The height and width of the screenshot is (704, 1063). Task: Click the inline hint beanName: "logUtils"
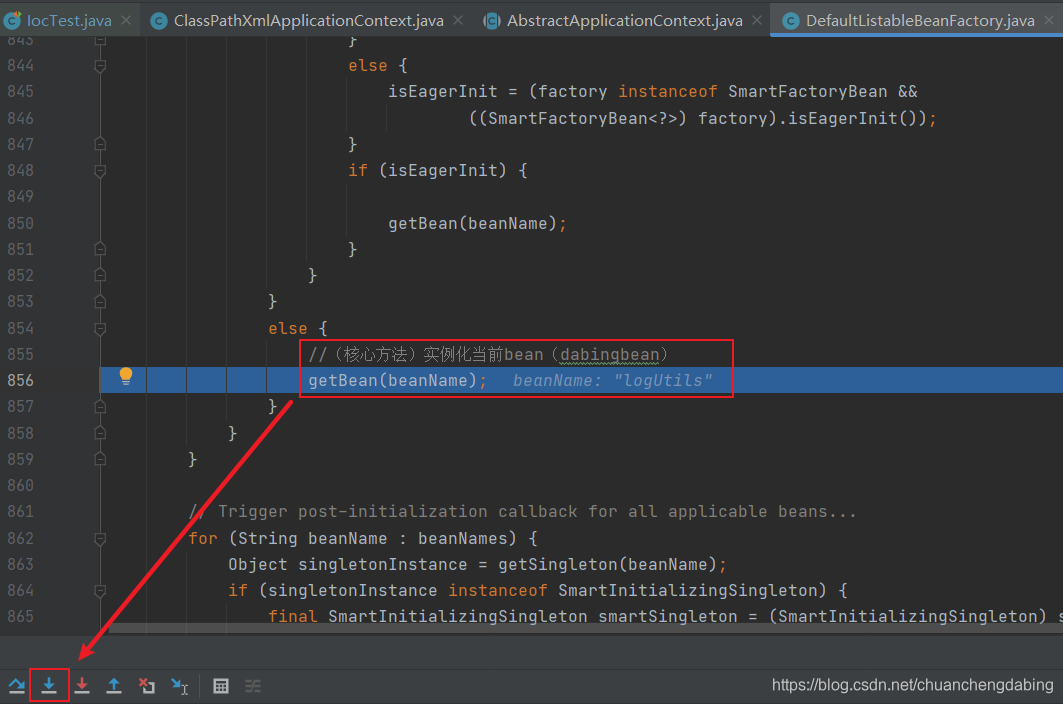click(x=612, y=380)
